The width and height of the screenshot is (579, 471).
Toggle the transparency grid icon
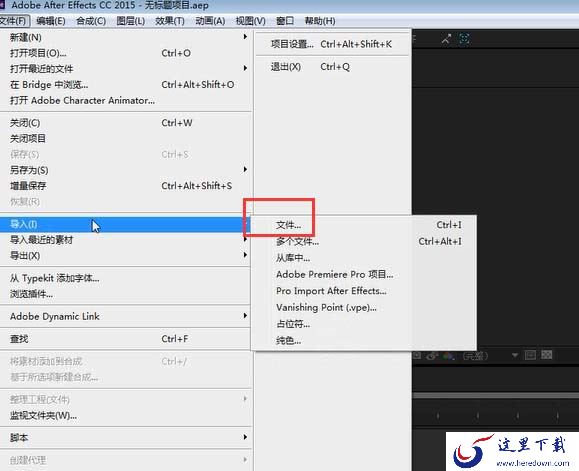tap(547, 355)
